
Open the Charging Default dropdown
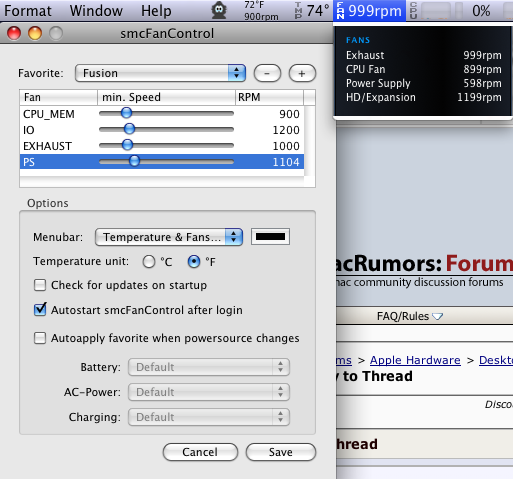click(x=209, y=417)
